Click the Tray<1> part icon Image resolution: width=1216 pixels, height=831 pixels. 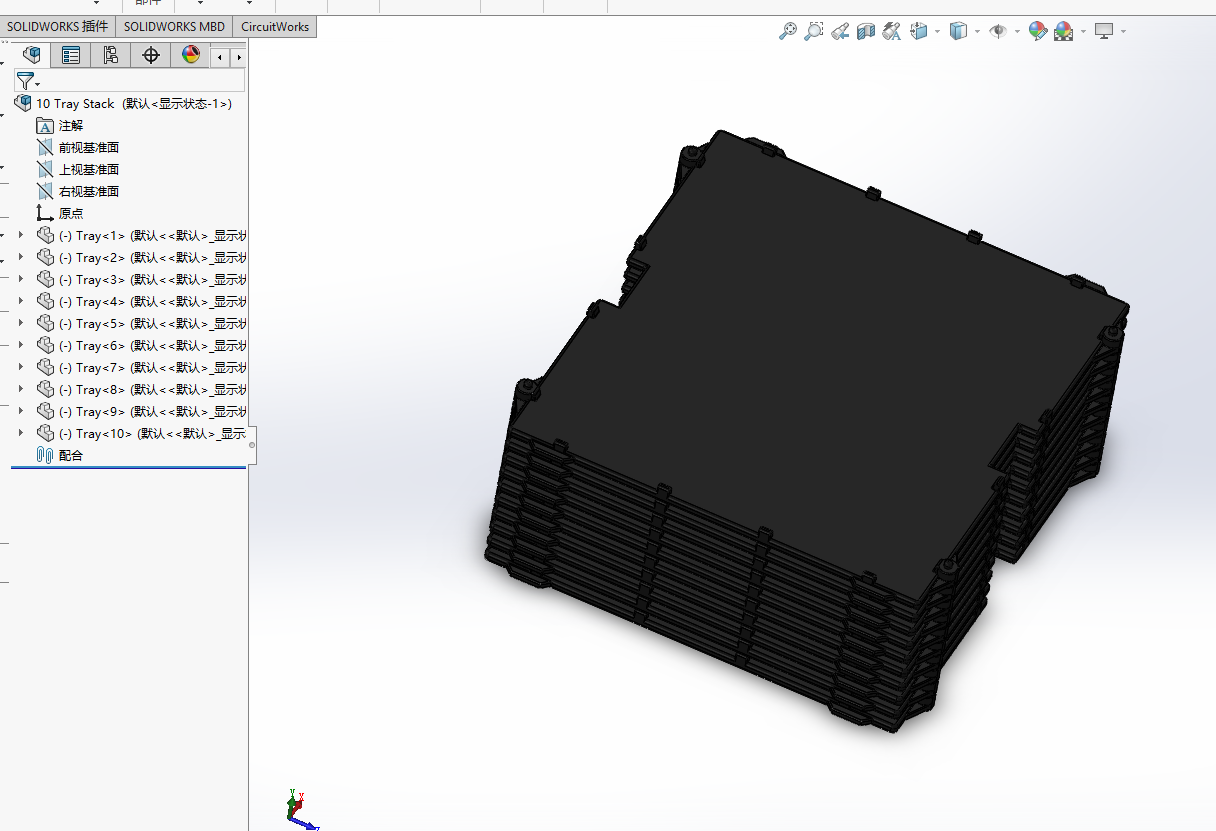(45, 235)
